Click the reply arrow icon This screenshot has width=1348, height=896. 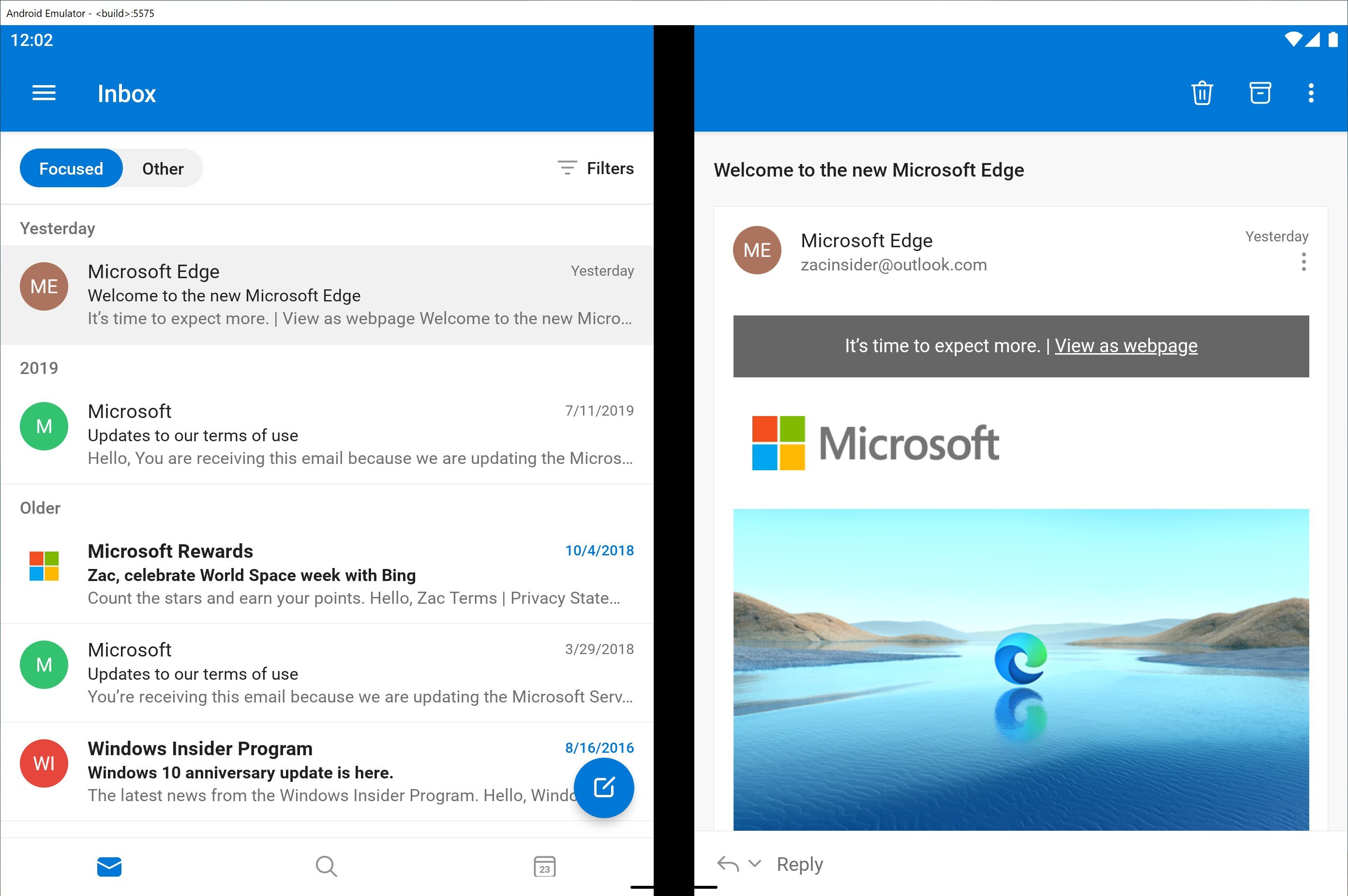pos(727,864)
